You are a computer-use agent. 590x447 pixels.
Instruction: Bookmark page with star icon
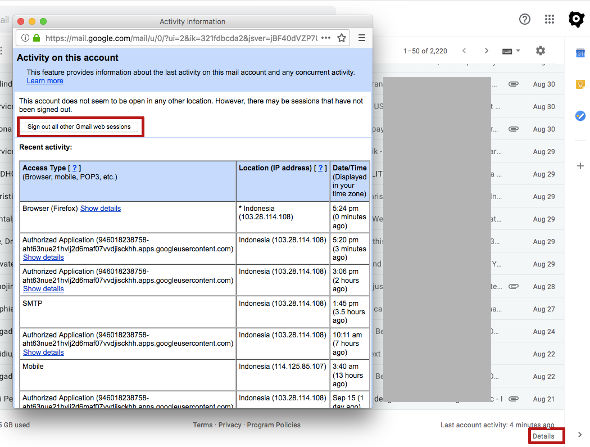(341, 38)
